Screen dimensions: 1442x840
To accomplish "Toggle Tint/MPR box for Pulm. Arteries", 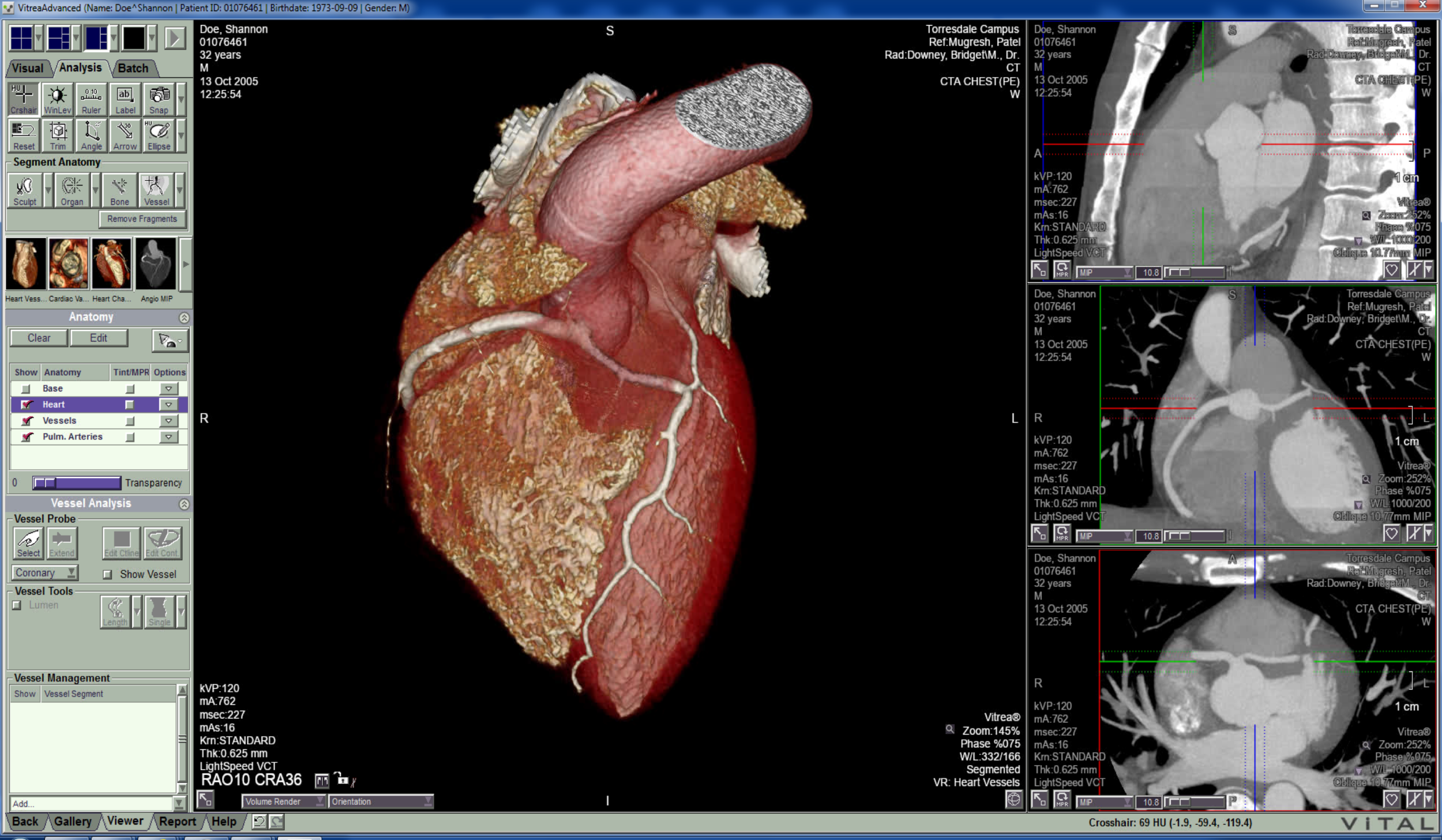I will pyautogui.click(x=130, y=437).
